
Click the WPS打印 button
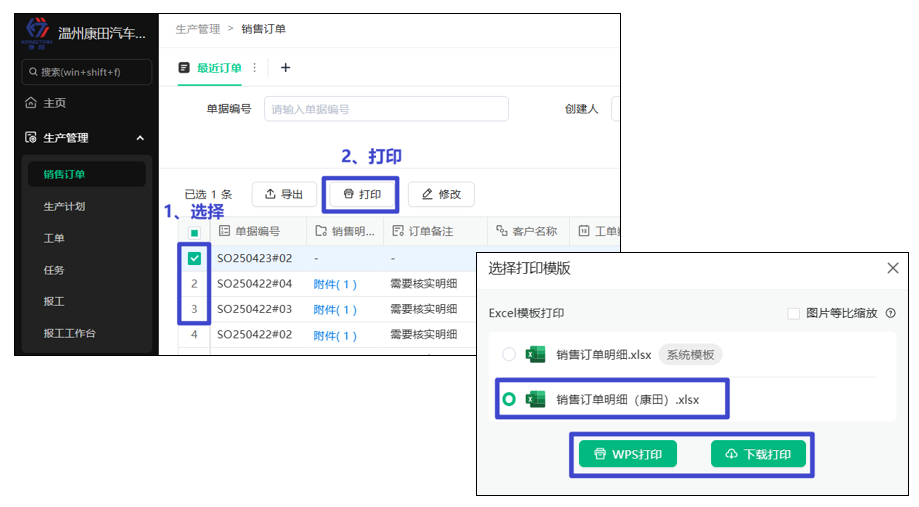628,454
